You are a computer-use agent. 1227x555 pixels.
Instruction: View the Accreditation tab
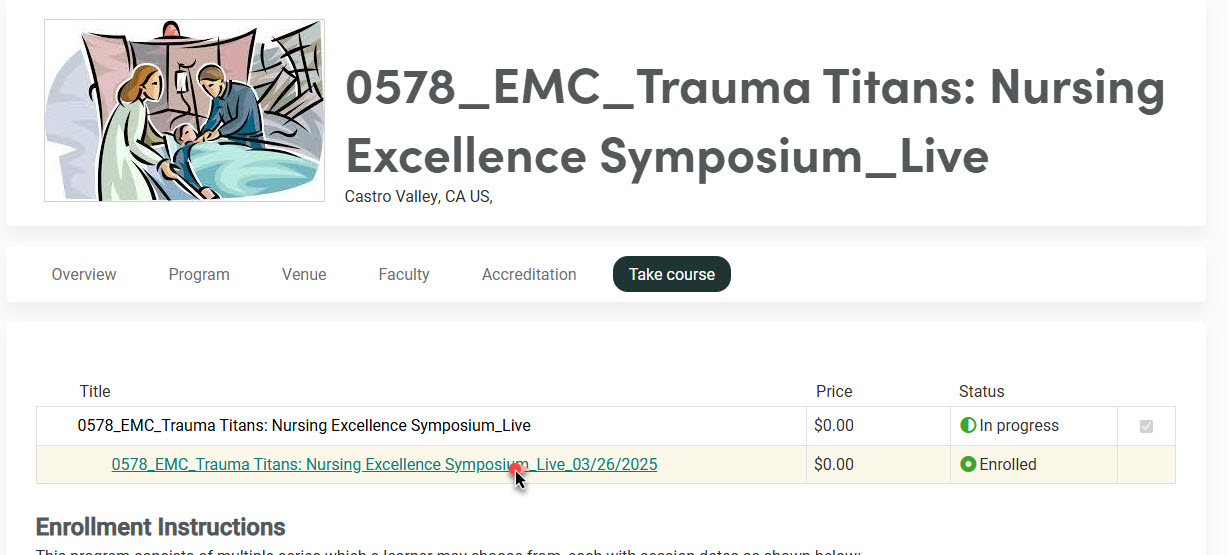pos(529,274)
